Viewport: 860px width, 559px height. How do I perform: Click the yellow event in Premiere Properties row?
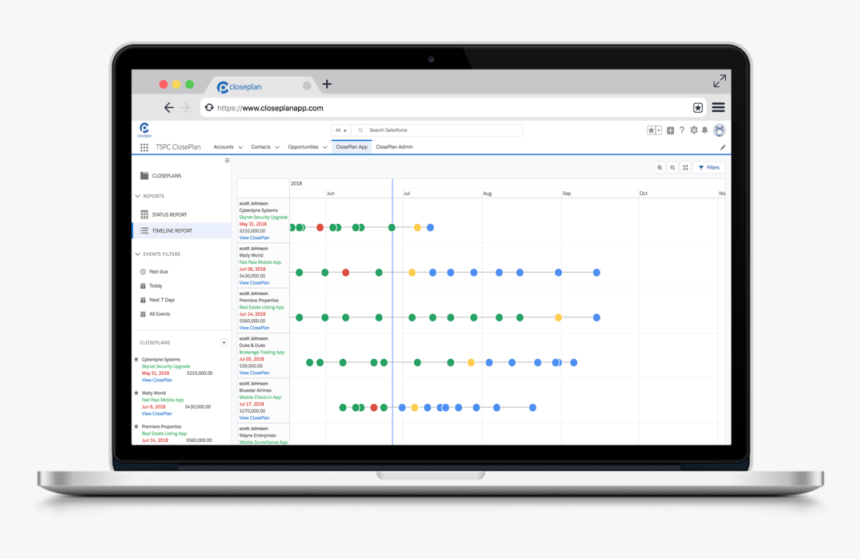558,317
